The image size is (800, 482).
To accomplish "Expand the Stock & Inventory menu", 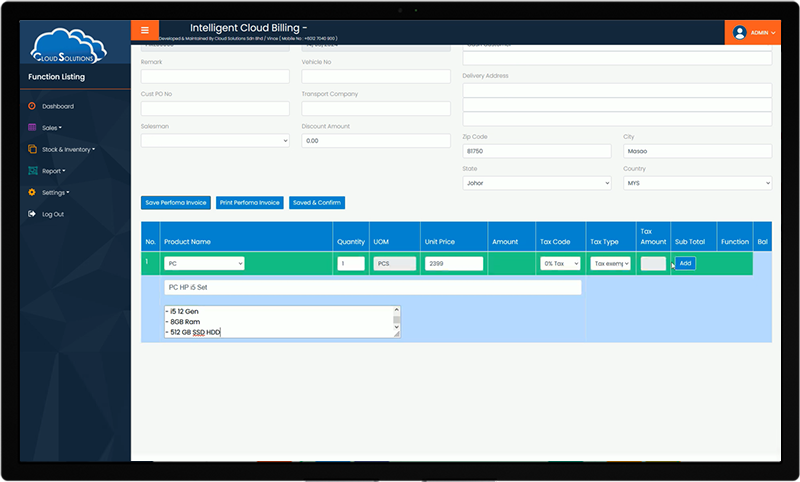I will [x=68, y=149].
